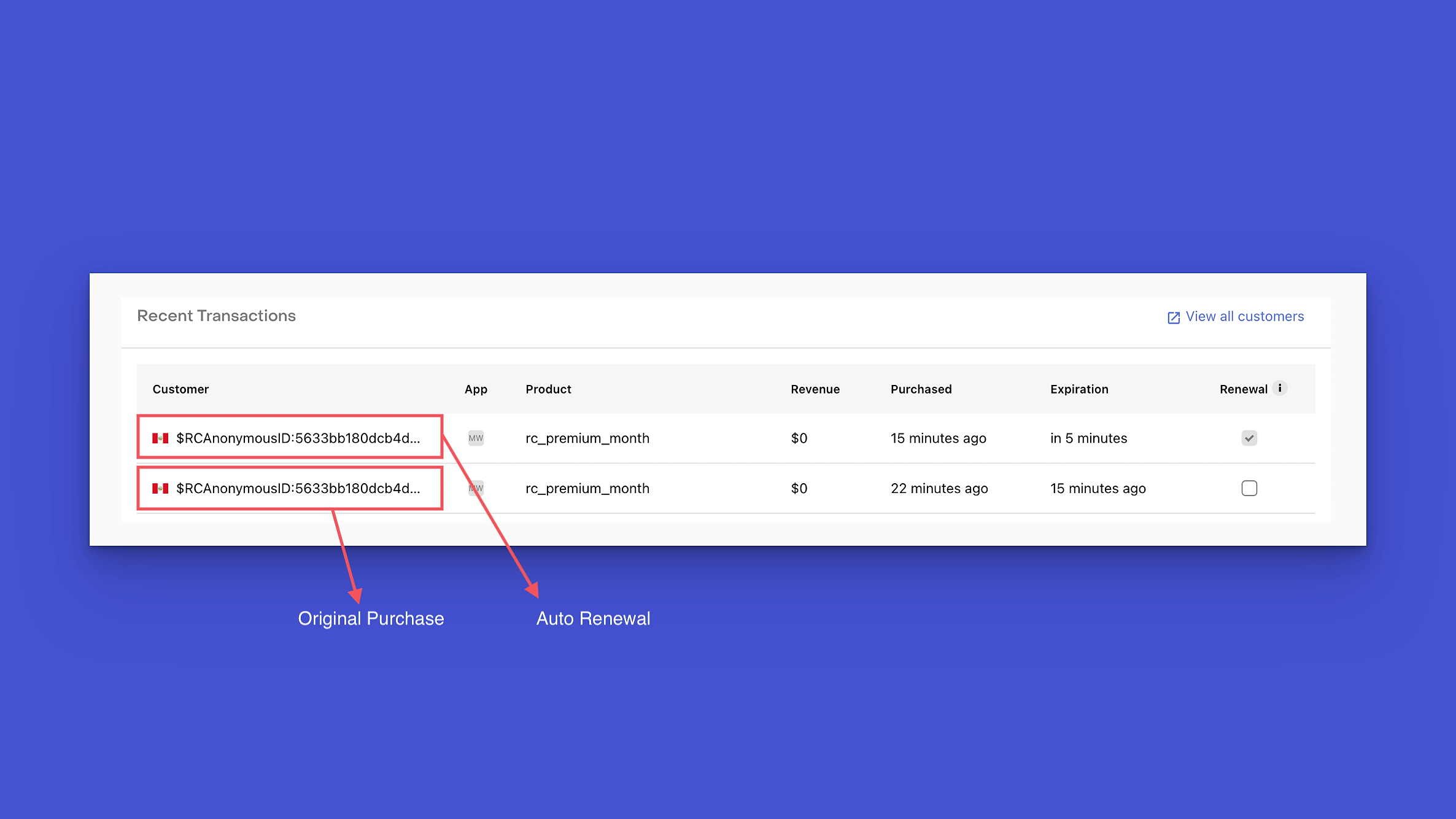Click the Renewal column header label
The height and width of the screenshot is (819, 1456).
1244,389
